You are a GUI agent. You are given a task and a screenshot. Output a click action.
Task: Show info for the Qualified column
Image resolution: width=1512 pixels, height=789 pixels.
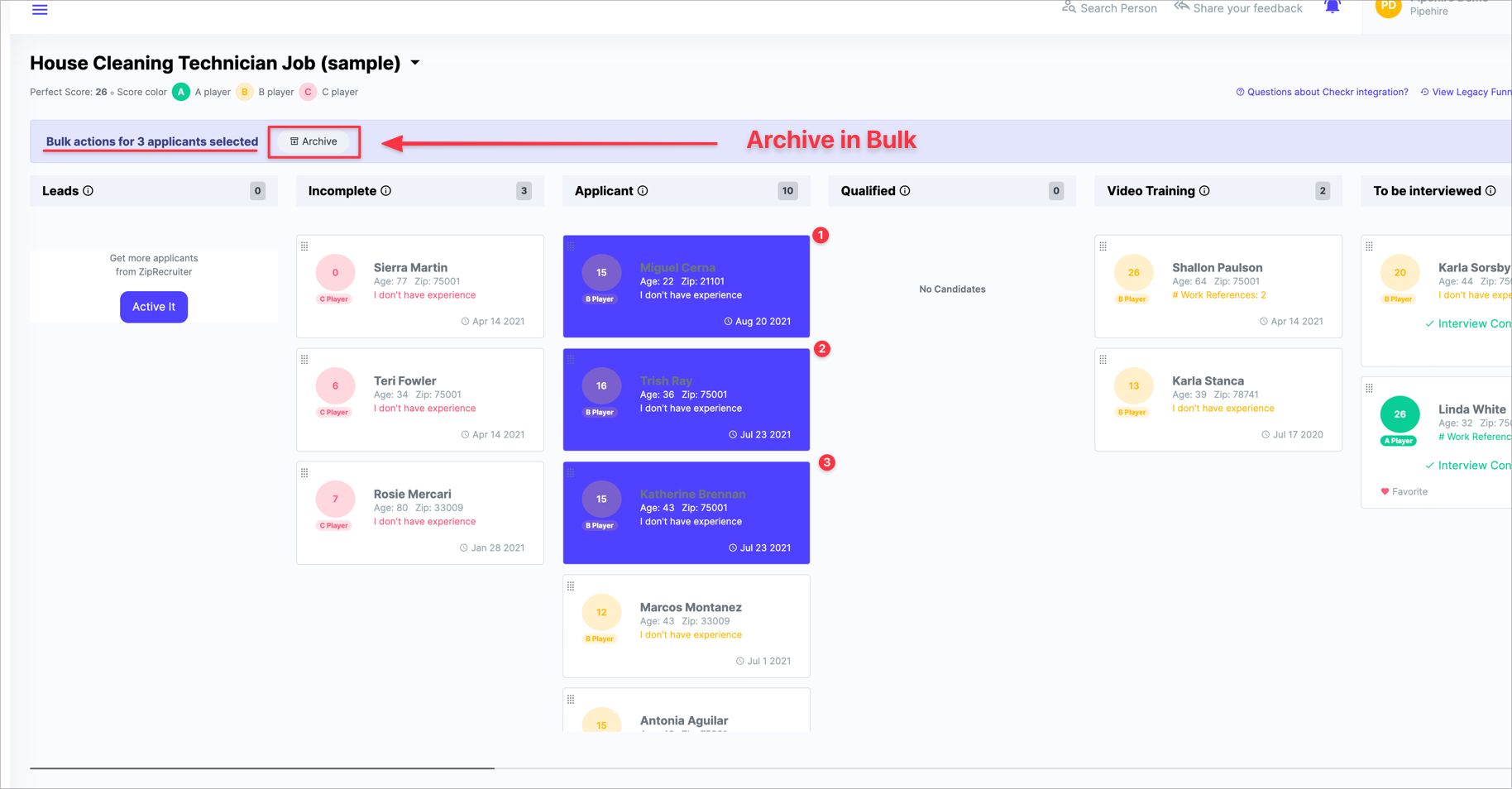(905, 191)
